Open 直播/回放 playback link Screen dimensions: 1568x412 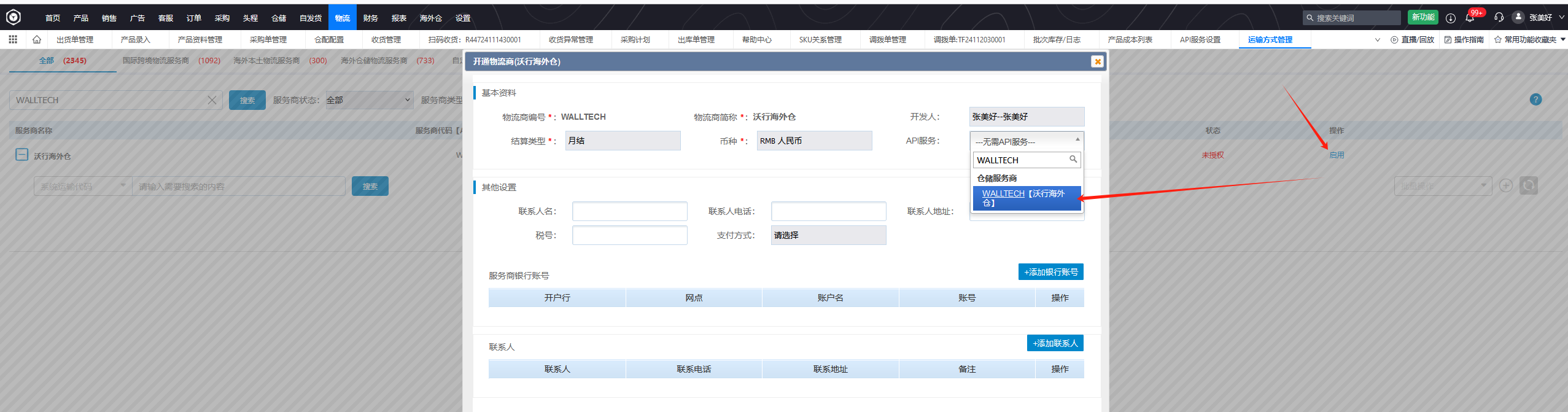click(1413, 39)
